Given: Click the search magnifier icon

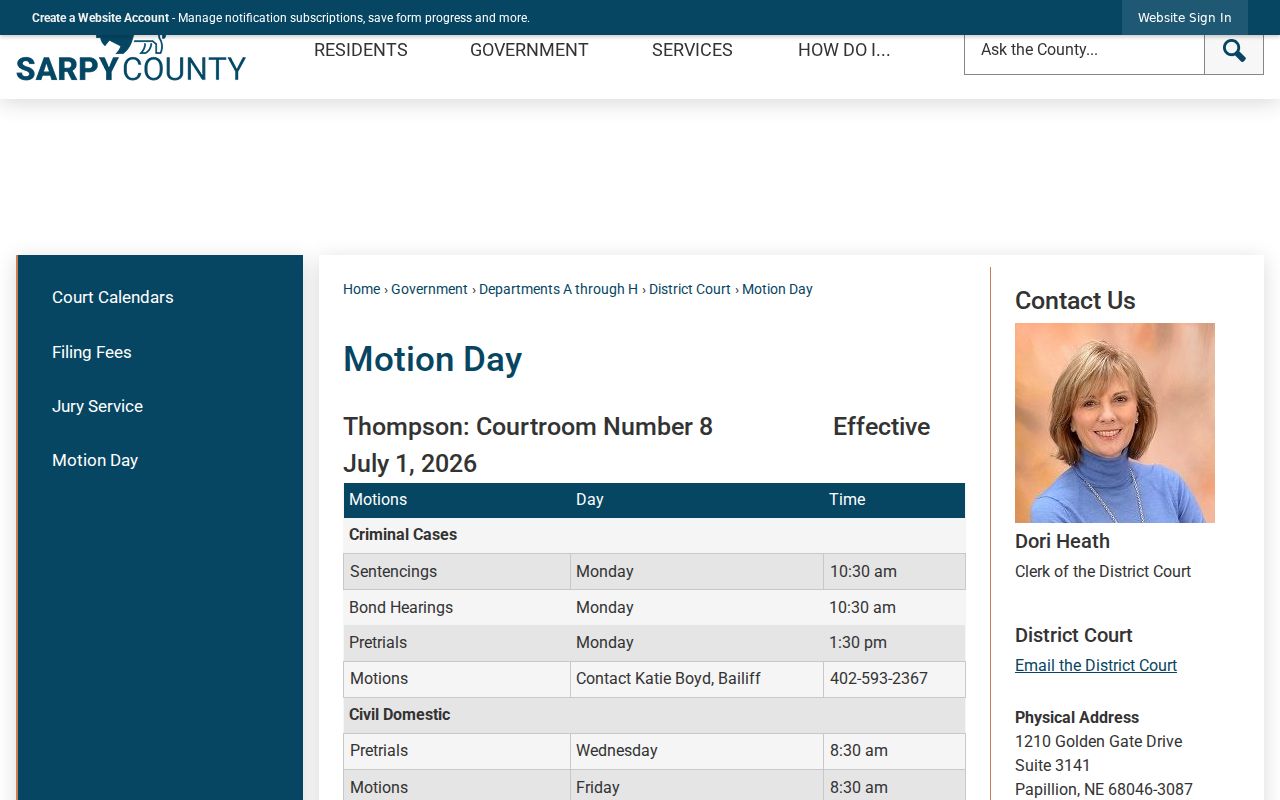Looking at the screenshot, I should tap(1234, 50).
